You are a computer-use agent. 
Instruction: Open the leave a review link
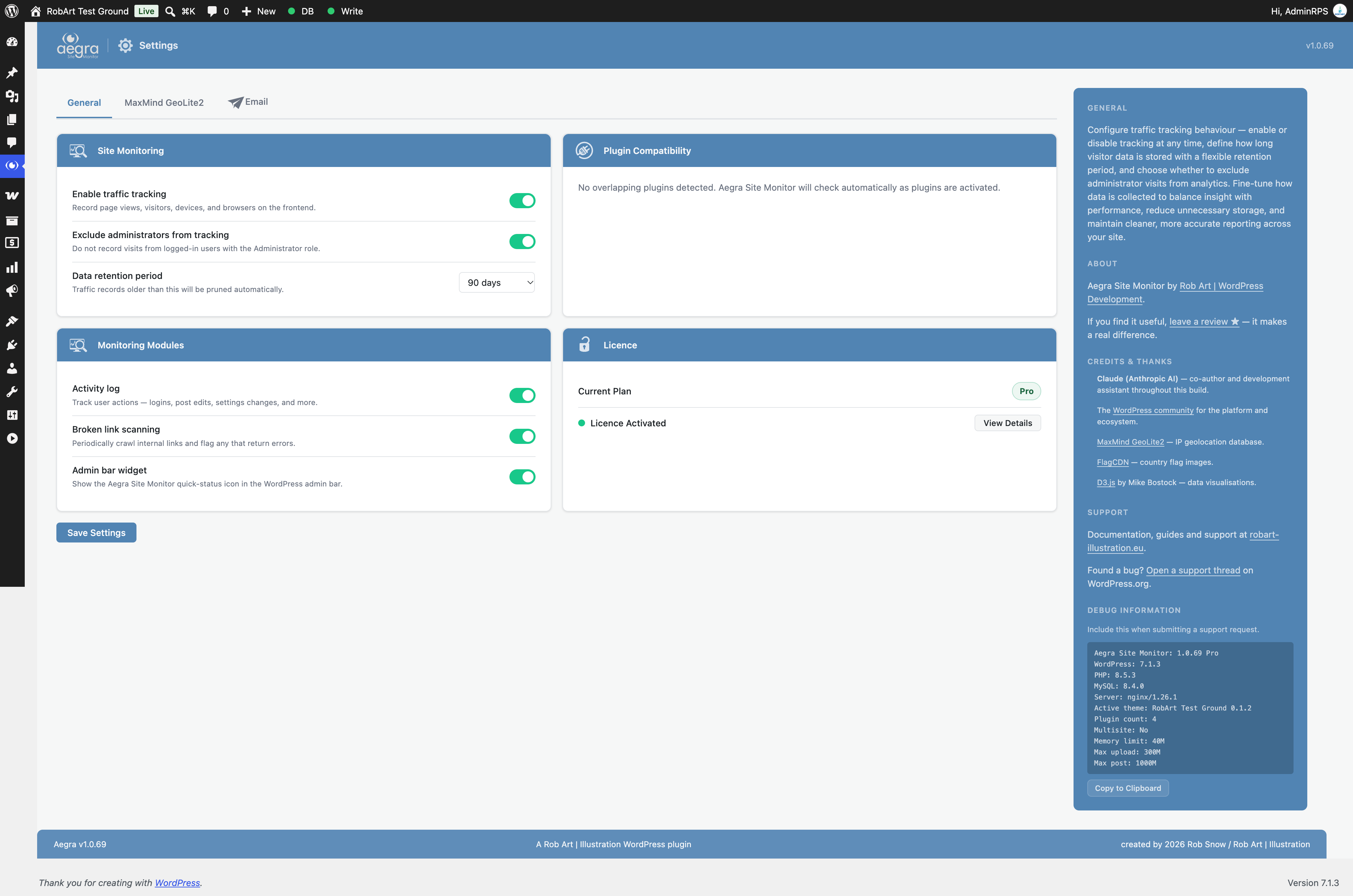point(1204,322)
